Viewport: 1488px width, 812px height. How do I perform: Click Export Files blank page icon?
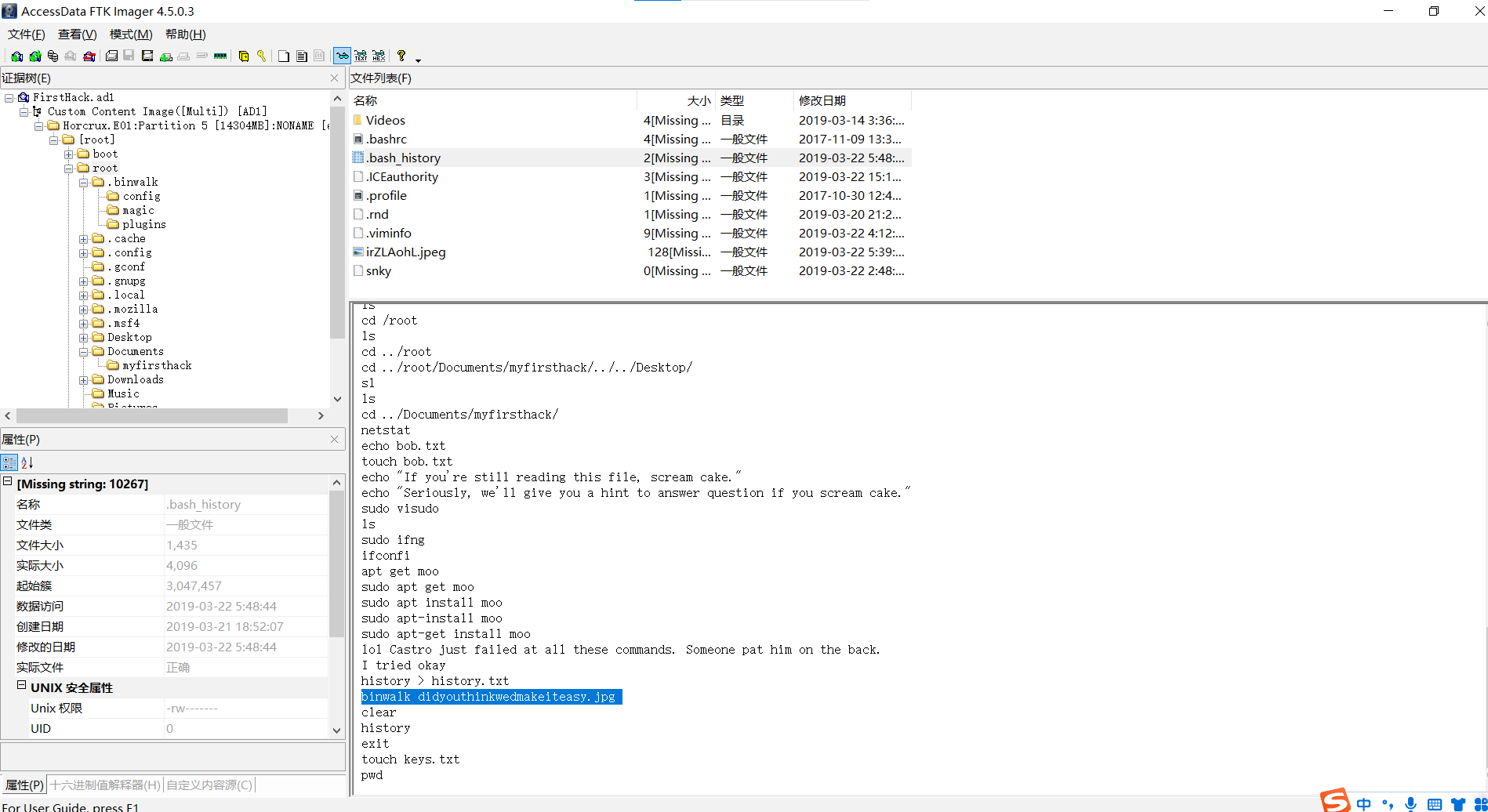pos(284,56)
